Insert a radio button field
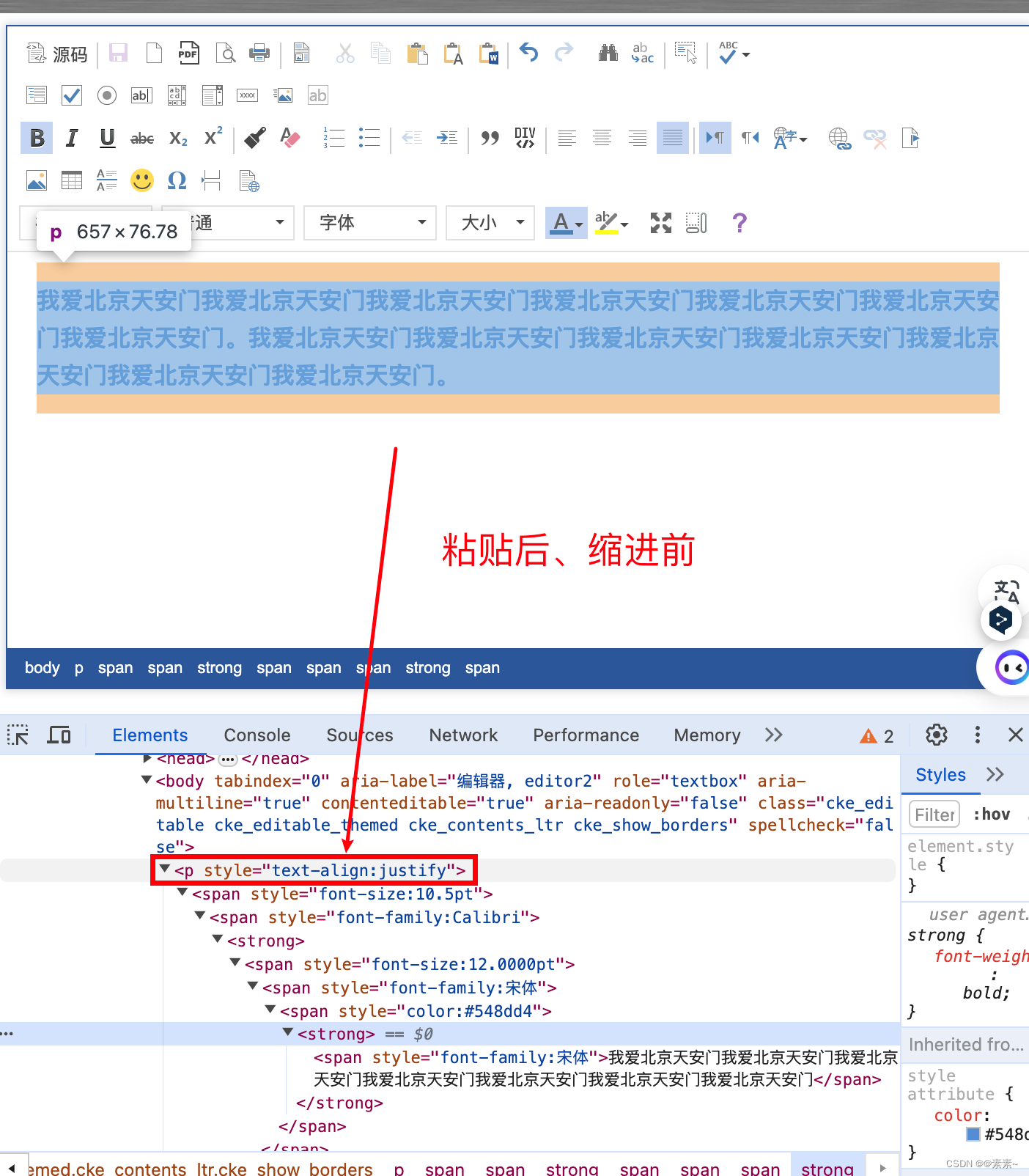 pyautogui.click(x=107, y=95)
